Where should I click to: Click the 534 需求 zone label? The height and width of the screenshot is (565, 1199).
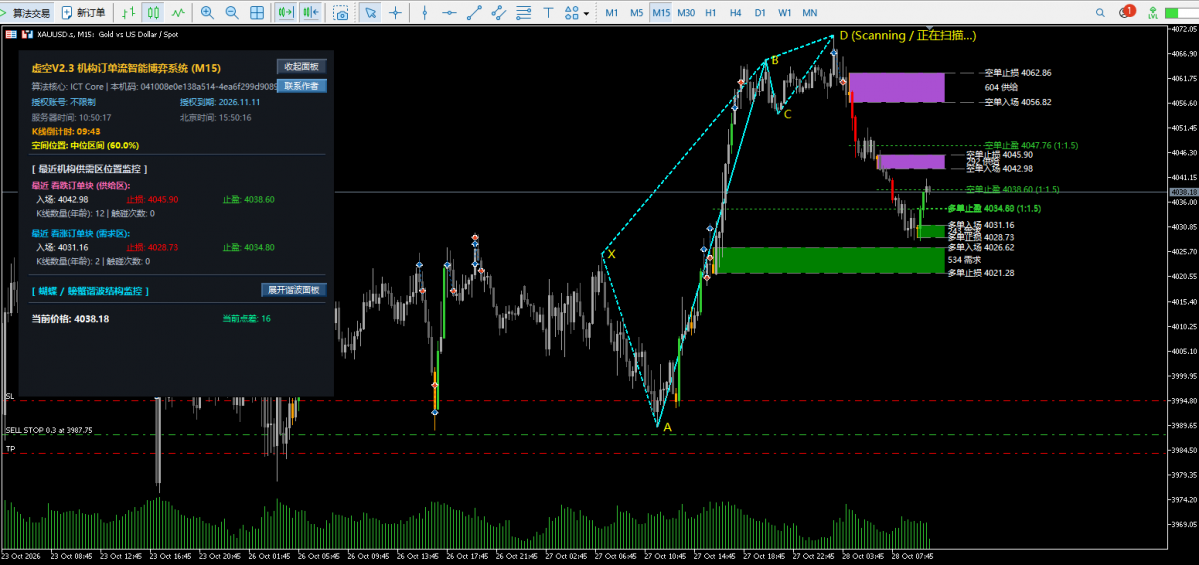pyautogui.click(x=965, y=260)
